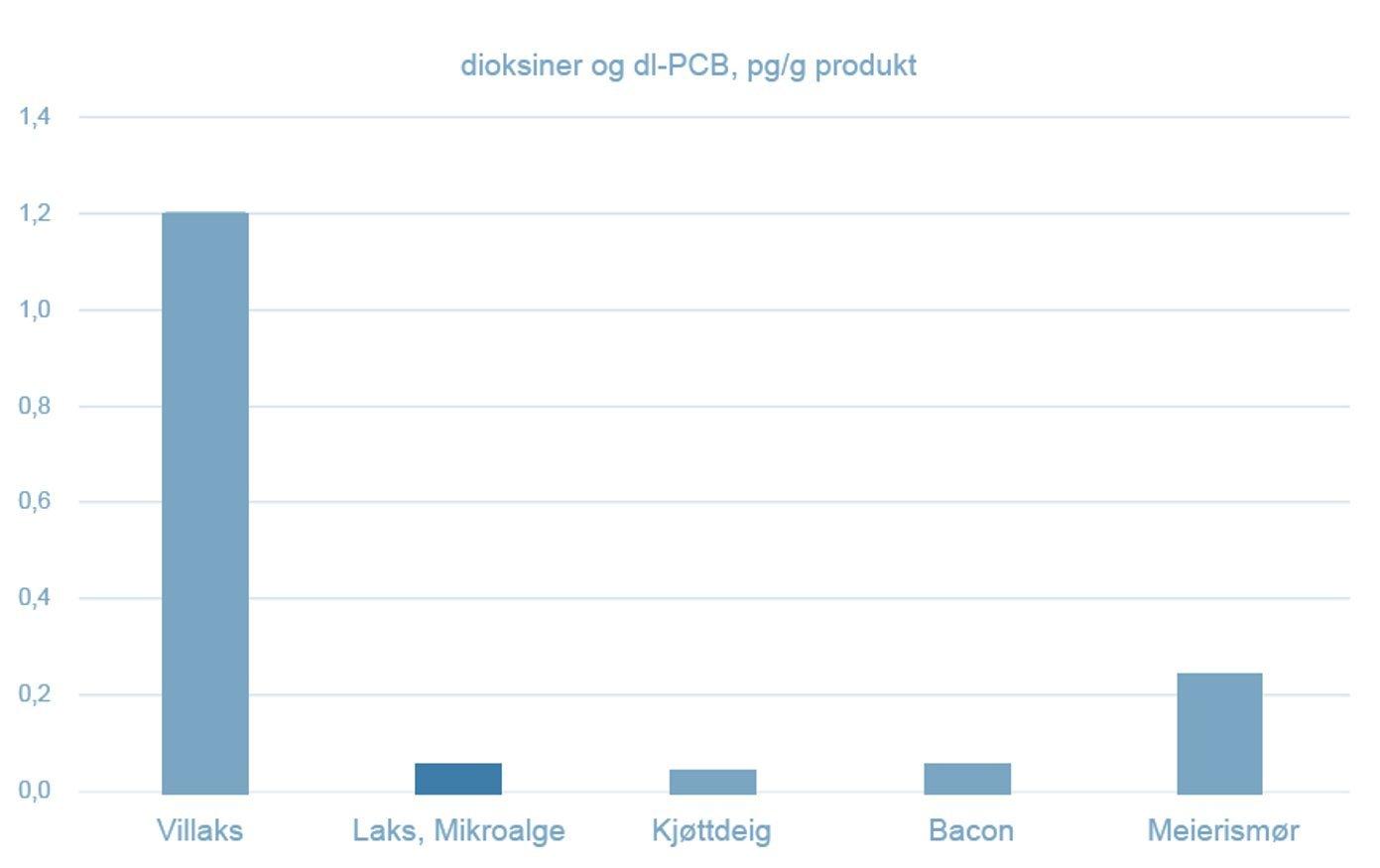This screenshot has height=868, width=1380.
Task: Click the tall Villaks bar
Action: pos(204,502)
